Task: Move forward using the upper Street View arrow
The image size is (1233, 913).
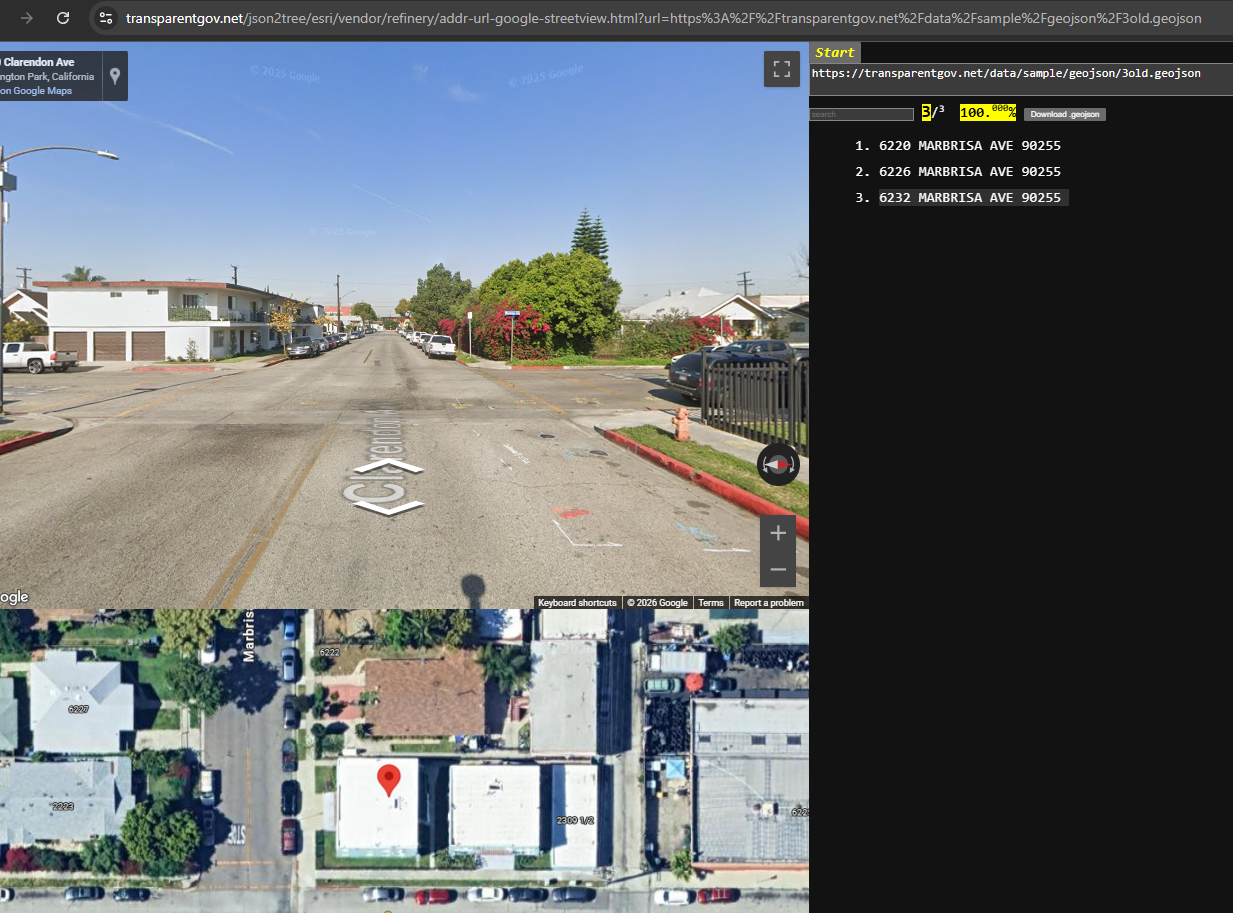Action: (388, 467)
